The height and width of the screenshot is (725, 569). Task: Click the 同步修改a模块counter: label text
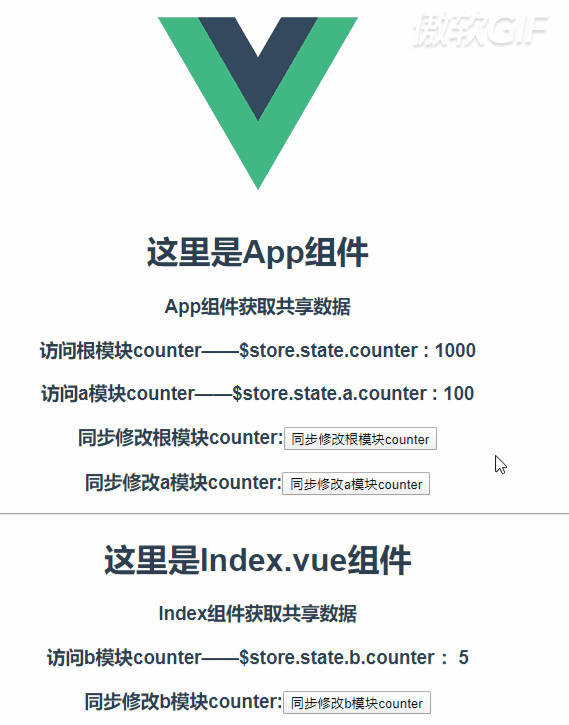coord(183,482)
